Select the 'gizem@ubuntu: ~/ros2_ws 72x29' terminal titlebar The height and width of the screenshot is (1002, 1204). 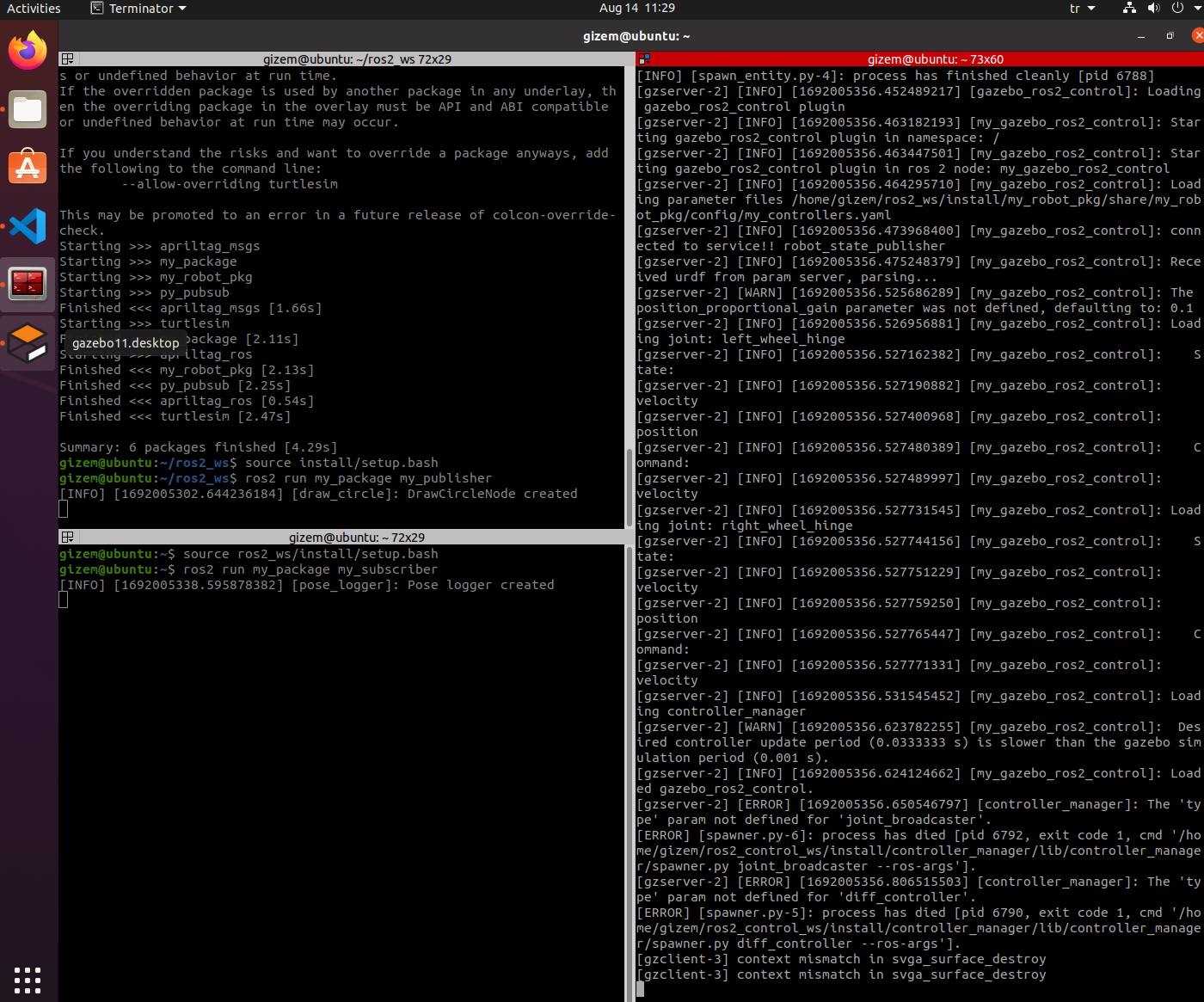[x=357, y=59]
